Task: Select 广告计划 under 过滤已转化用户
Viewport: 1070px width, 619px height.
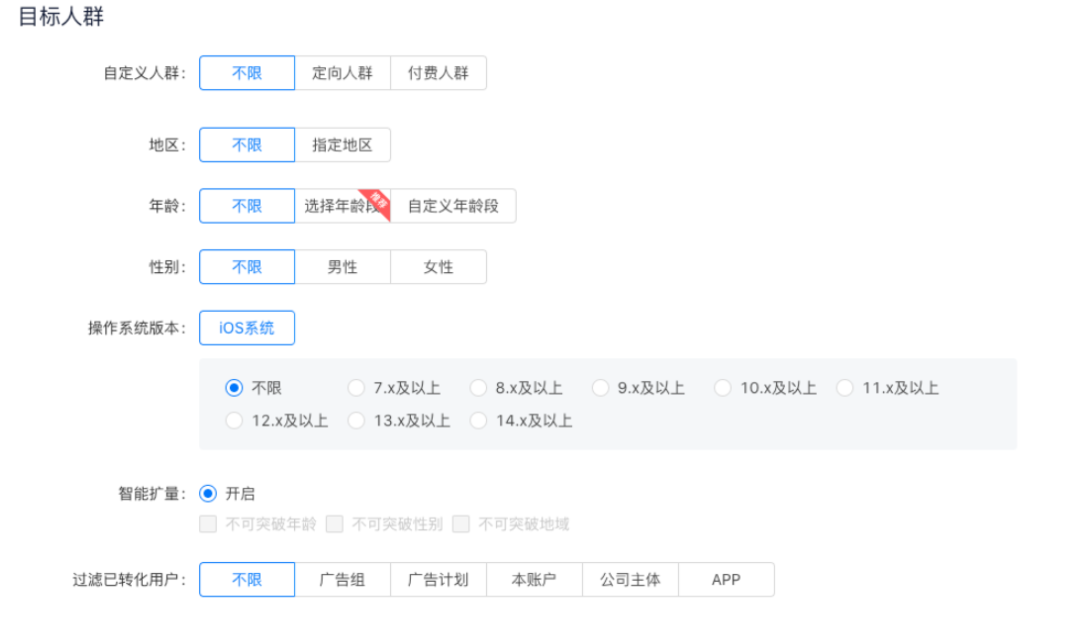Action: tap(438, 579)
